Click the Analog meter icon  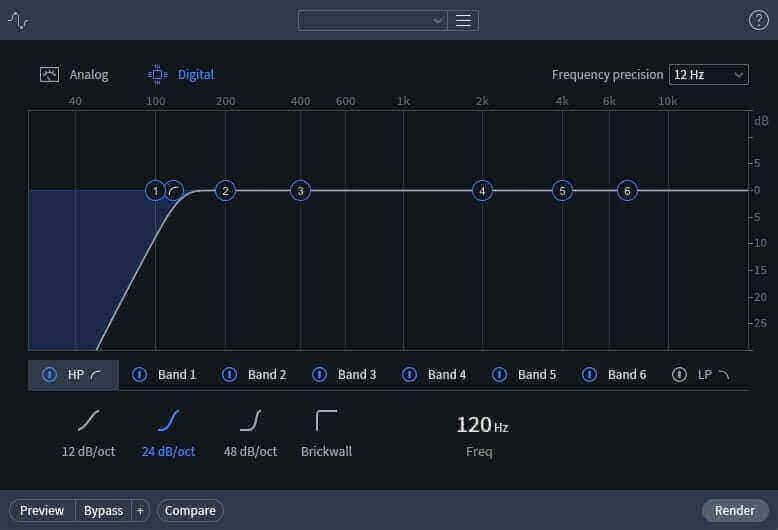tap(49, 74)
